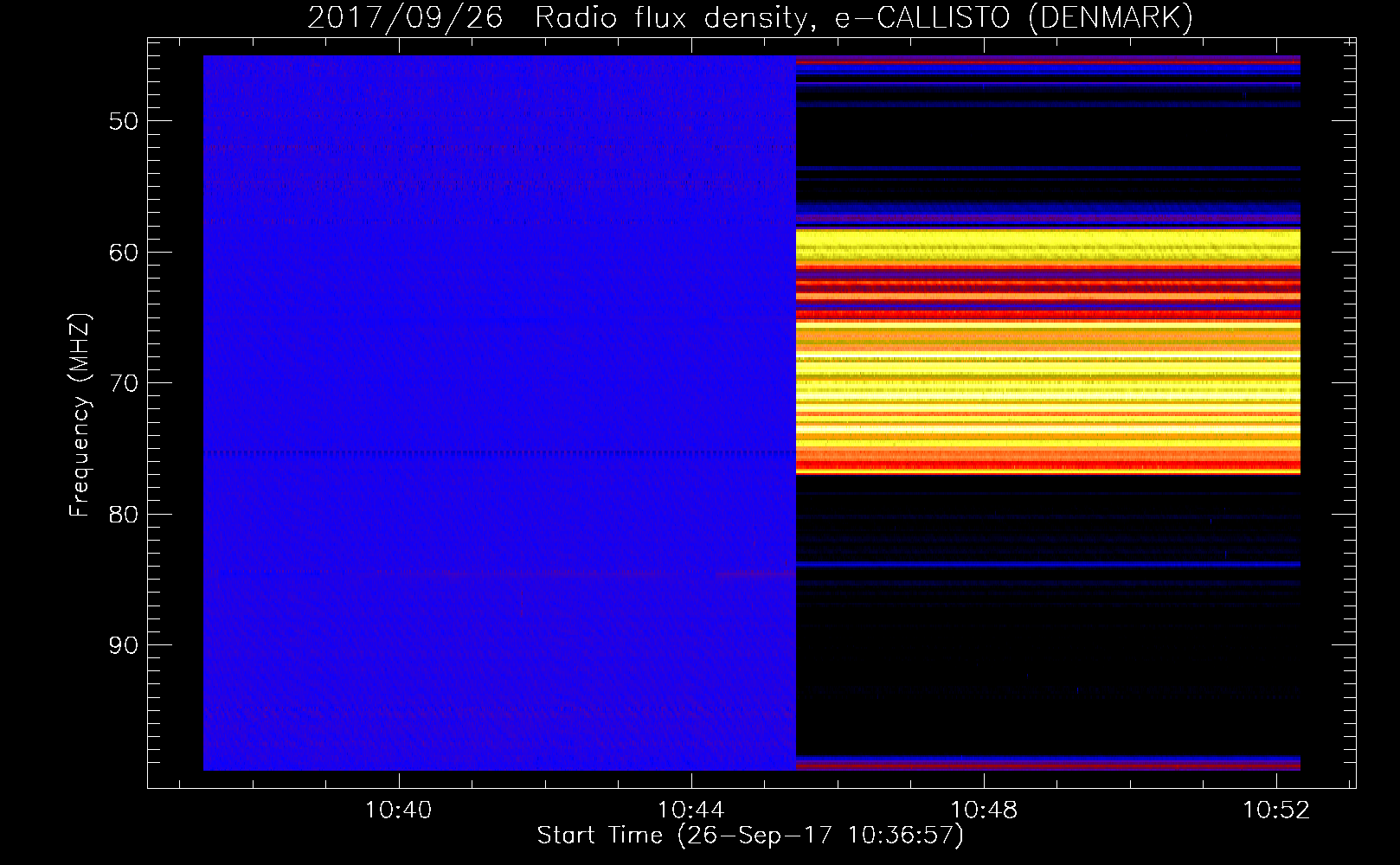Click the 90 frequency tick label

(x=124, y=645)
